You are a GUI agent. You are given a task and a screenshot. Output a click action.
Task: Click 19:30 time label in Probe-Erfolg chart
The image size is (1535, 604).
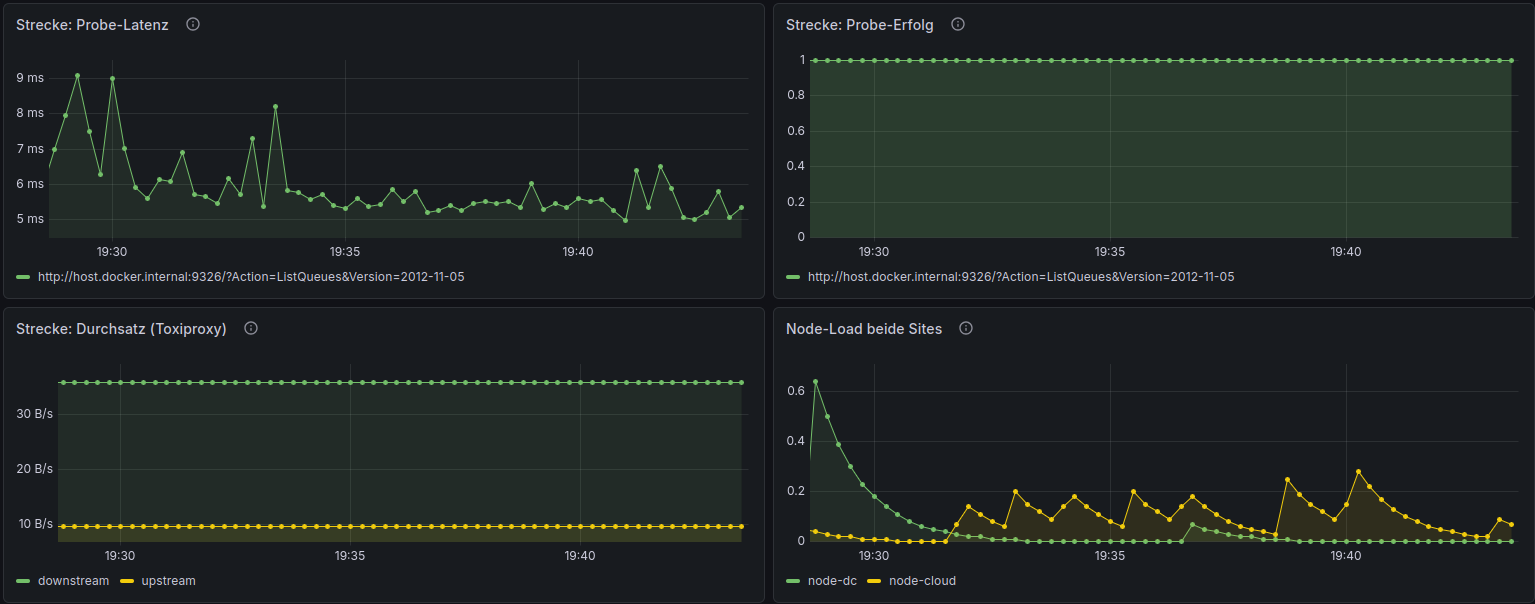[x=874, y=252]
